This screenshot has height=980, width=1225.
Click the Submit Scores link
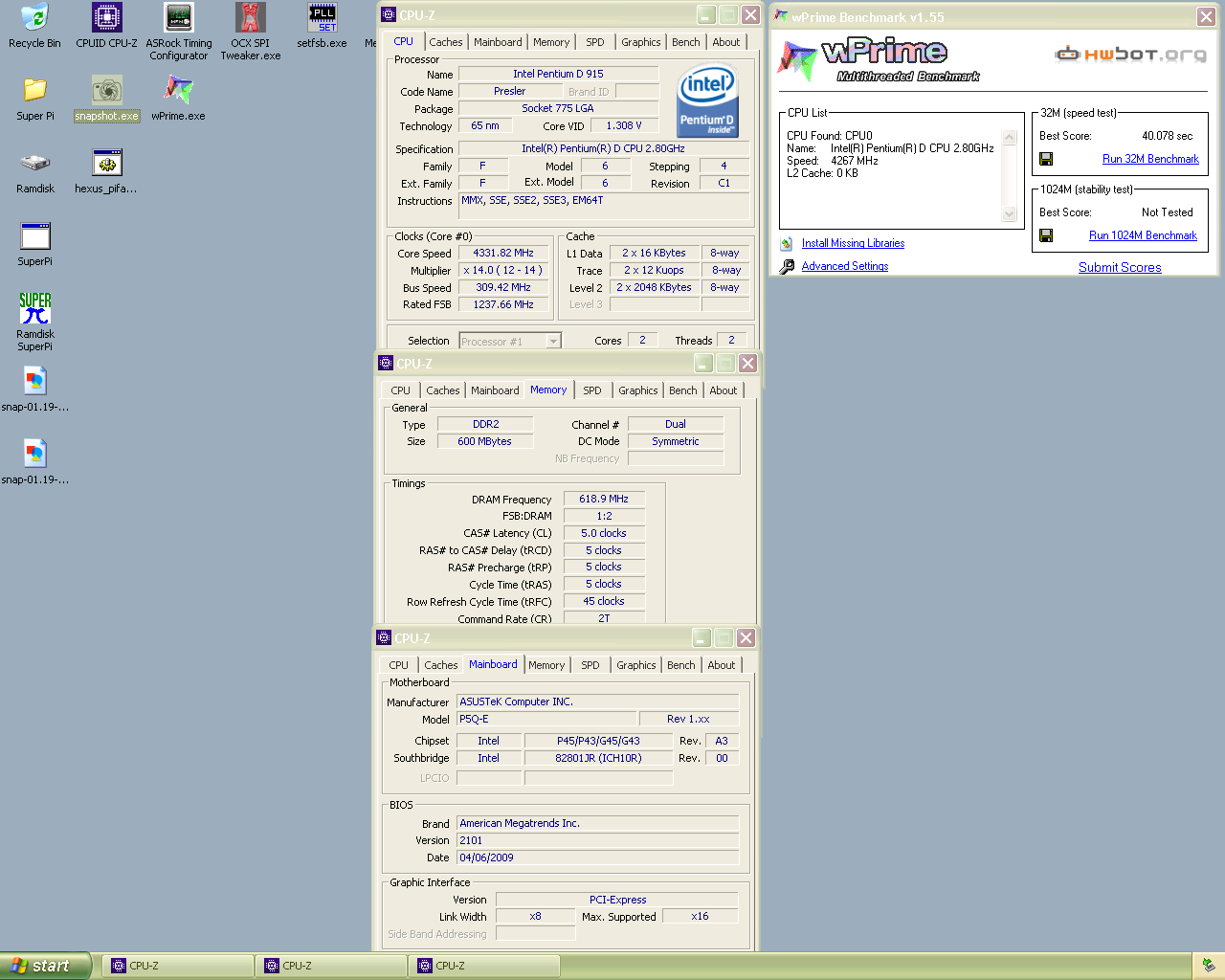[1120, 268]
